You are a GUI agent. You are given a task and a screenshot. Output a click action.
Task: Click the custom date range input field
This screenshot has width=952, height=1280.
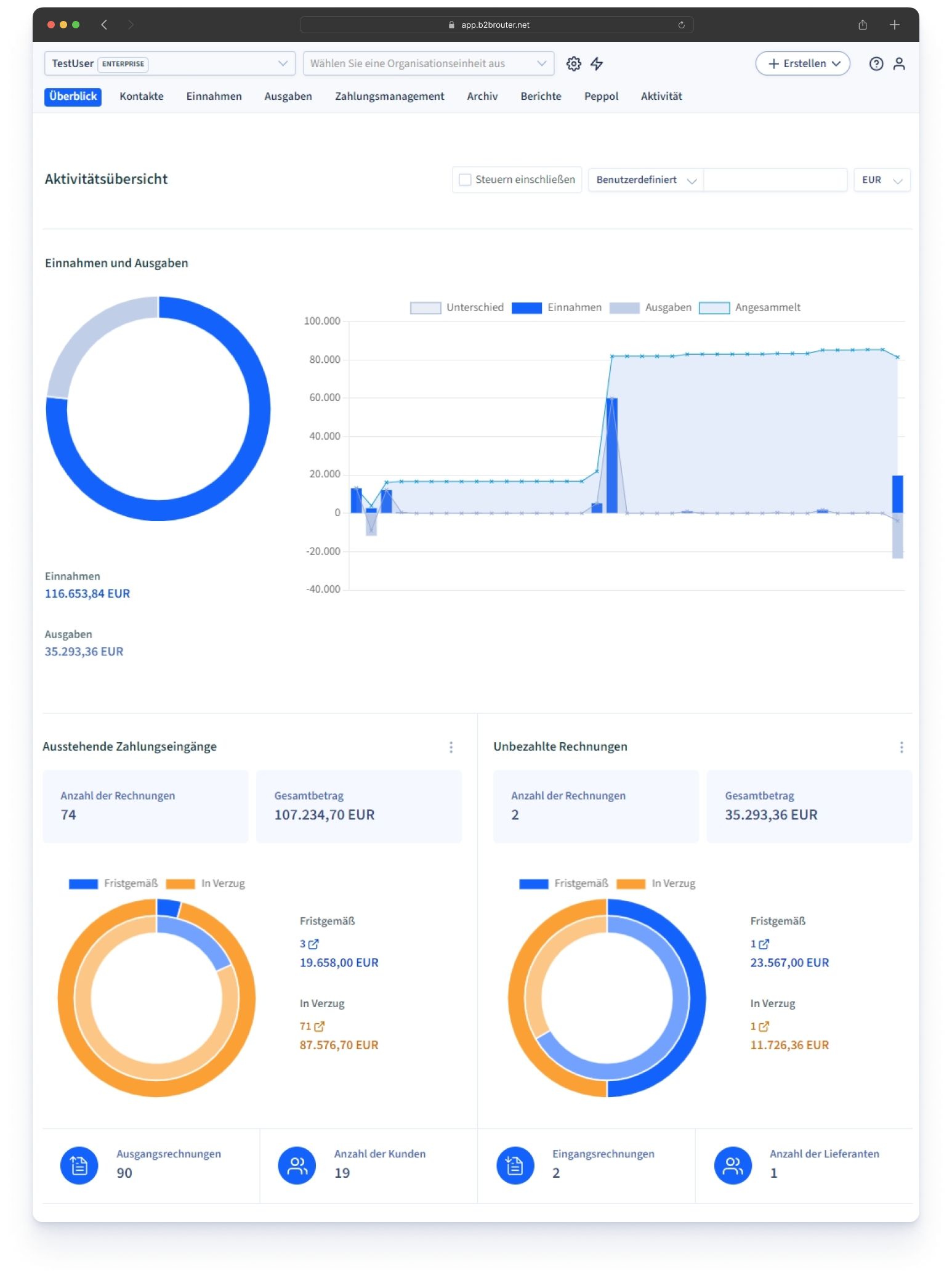point(775,180)
